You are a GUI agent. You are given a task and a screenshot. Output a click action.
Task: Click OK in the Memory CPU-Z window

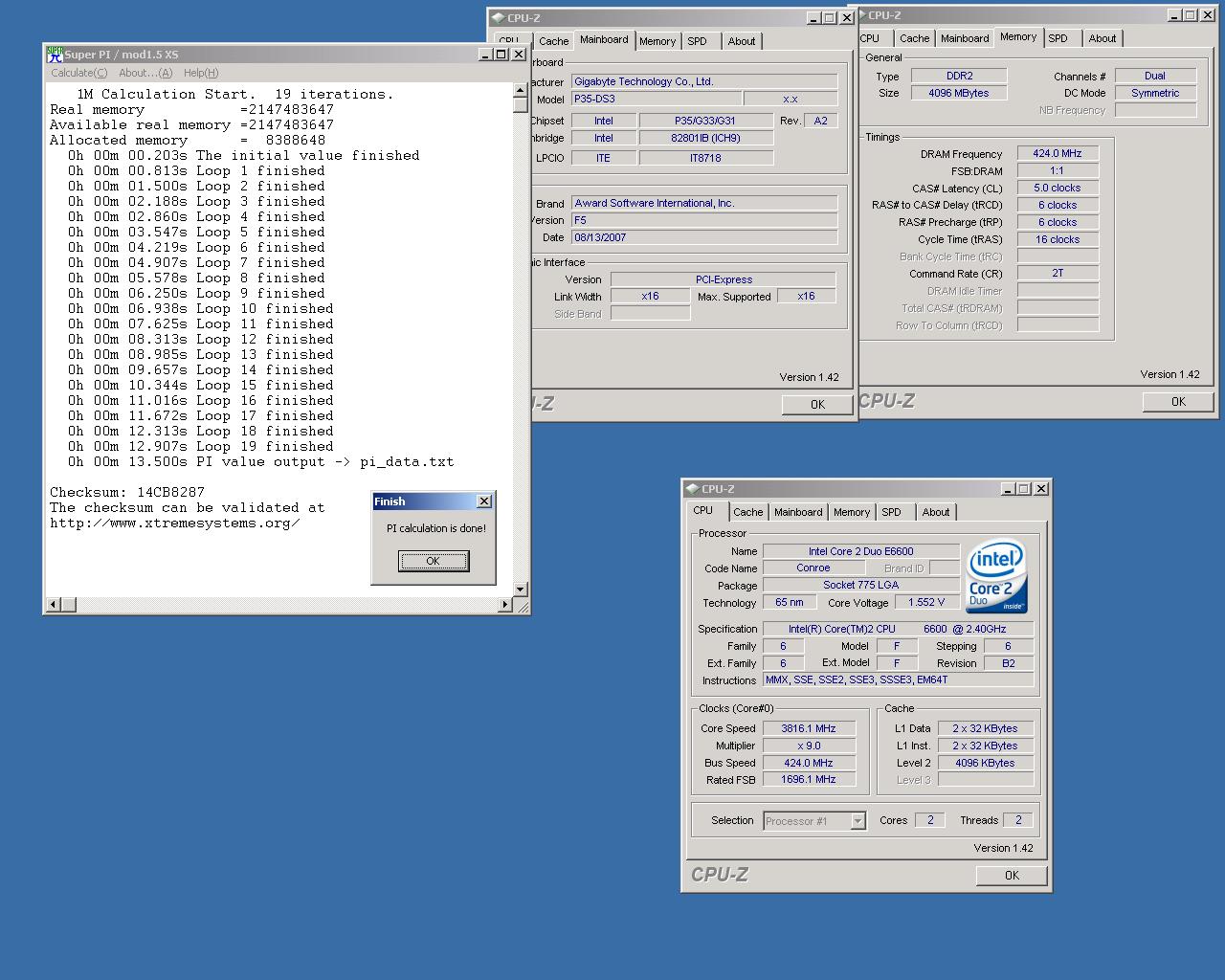coord(1178,402)
